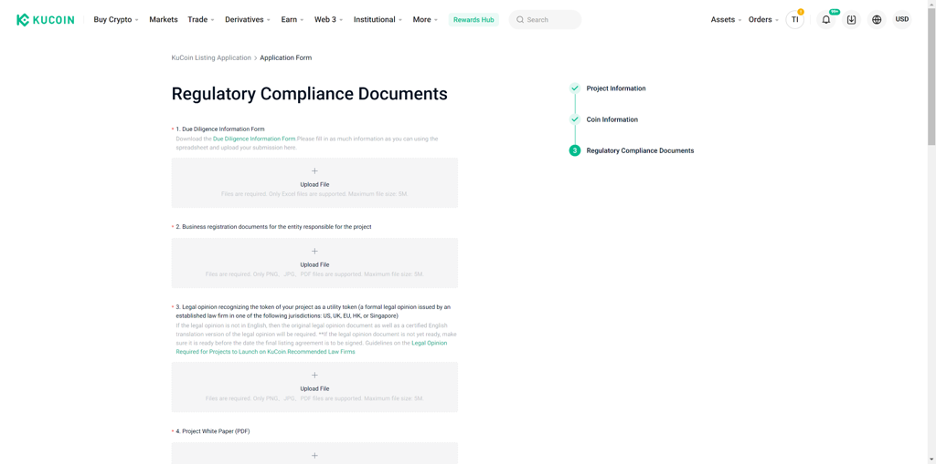Click the download app icon
This screenshot has height=464, width=936.
[x=851, y=19]
